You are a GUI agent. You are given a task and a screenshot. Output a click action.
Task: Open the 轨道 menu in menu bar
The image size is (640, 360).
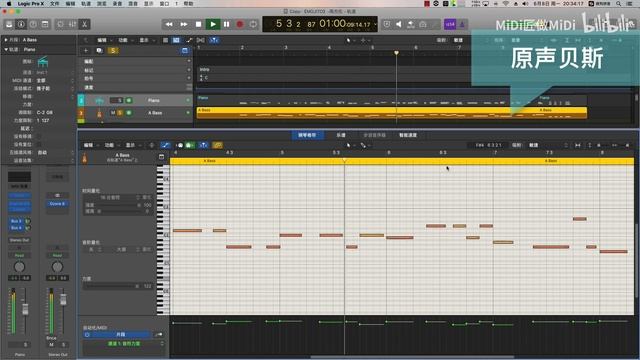(x=86, y=4)
